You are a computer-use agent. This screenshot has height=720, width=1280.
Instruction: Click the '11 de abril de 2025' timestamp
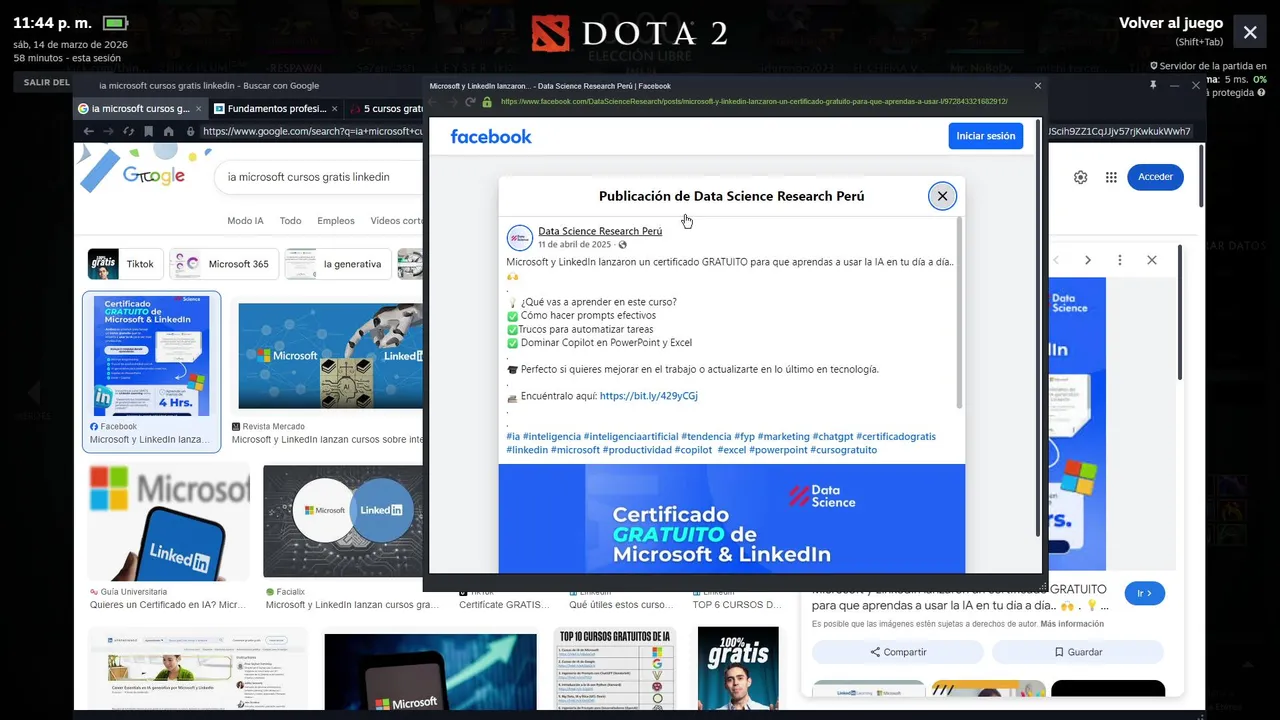tap(574, 245)
